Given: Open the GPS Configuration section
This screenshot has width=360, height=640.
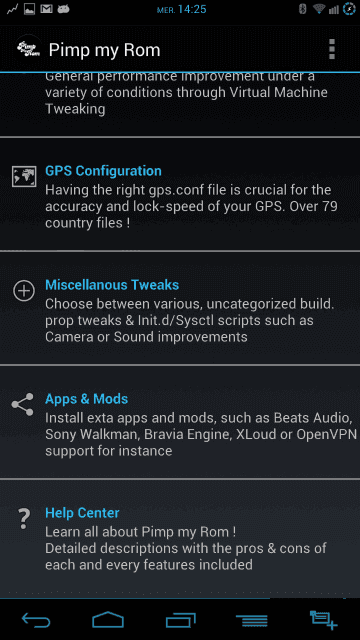Looking at the screenshot, I should [180, 194].
